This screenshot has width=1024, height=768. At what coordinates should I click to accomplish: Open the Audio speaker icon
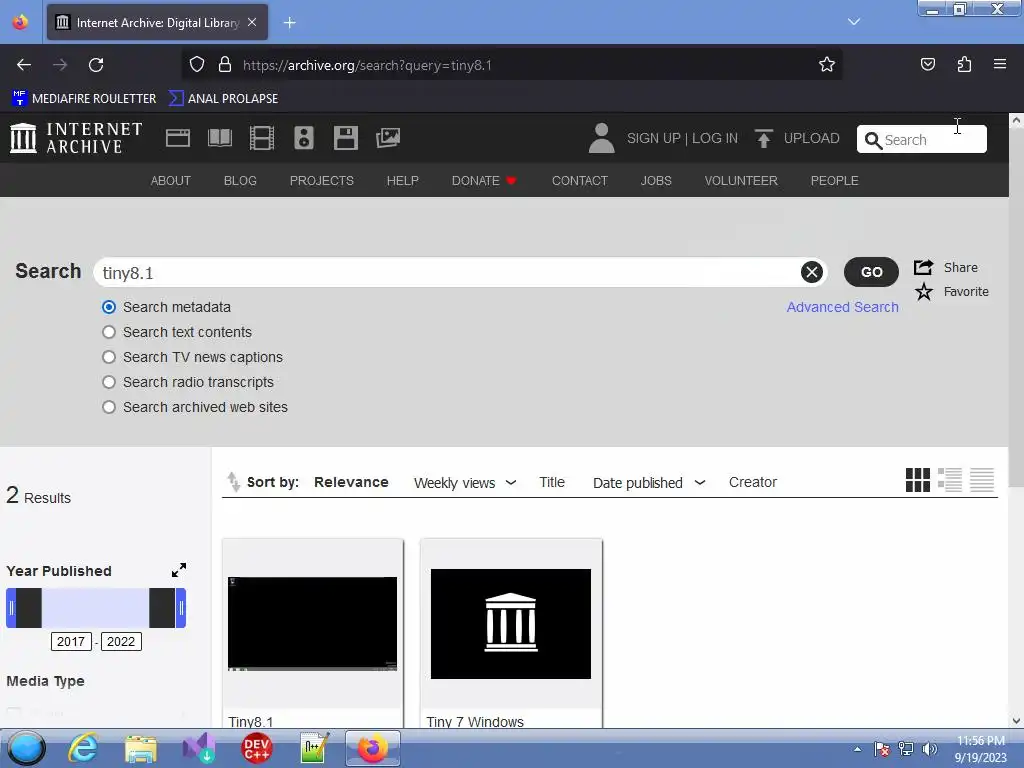(304, 138)
